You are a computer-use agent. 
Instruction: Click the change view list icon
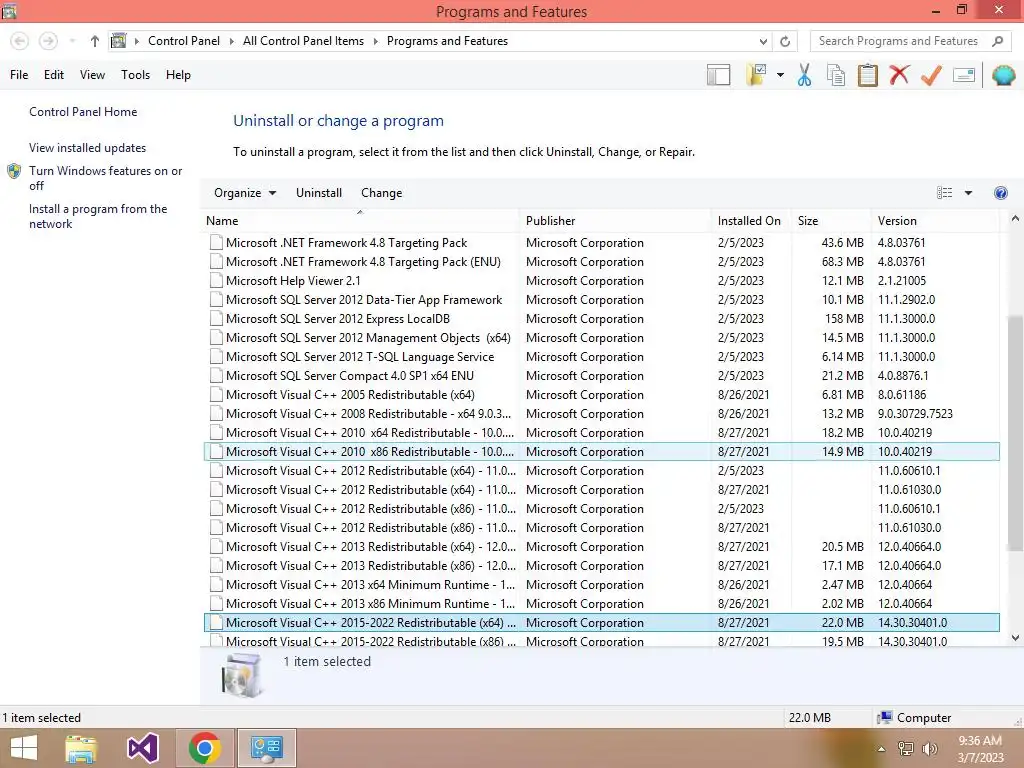pos(944,193)
